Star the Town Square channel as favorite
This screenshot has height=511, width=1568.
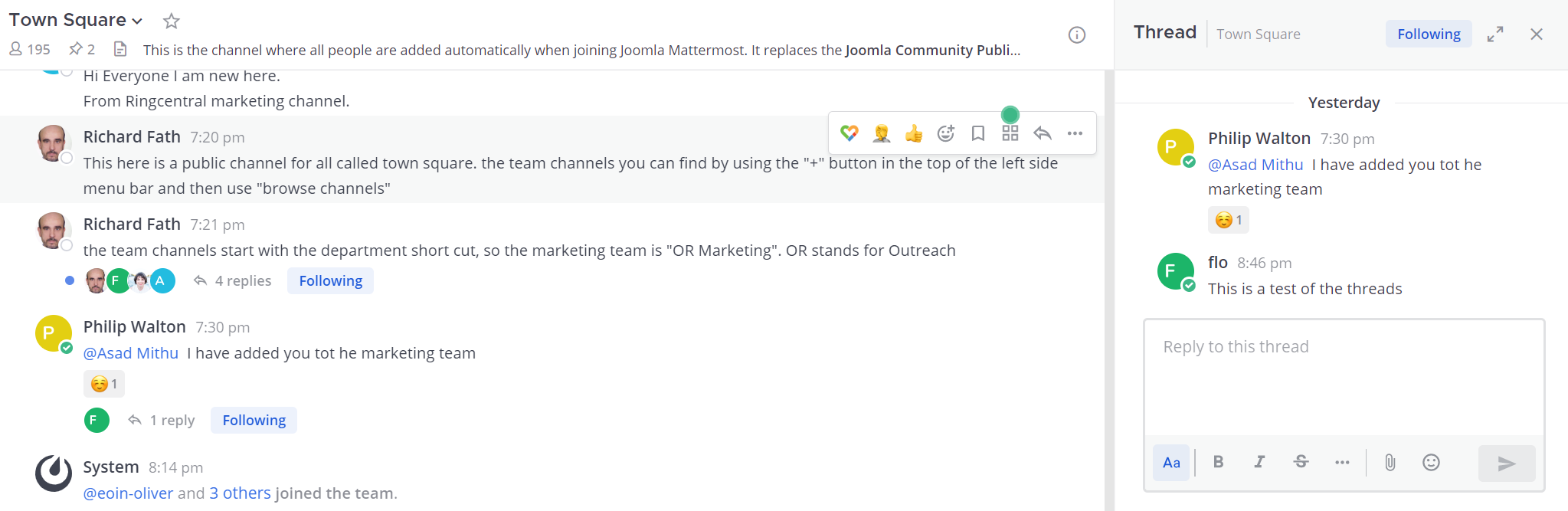172,21
